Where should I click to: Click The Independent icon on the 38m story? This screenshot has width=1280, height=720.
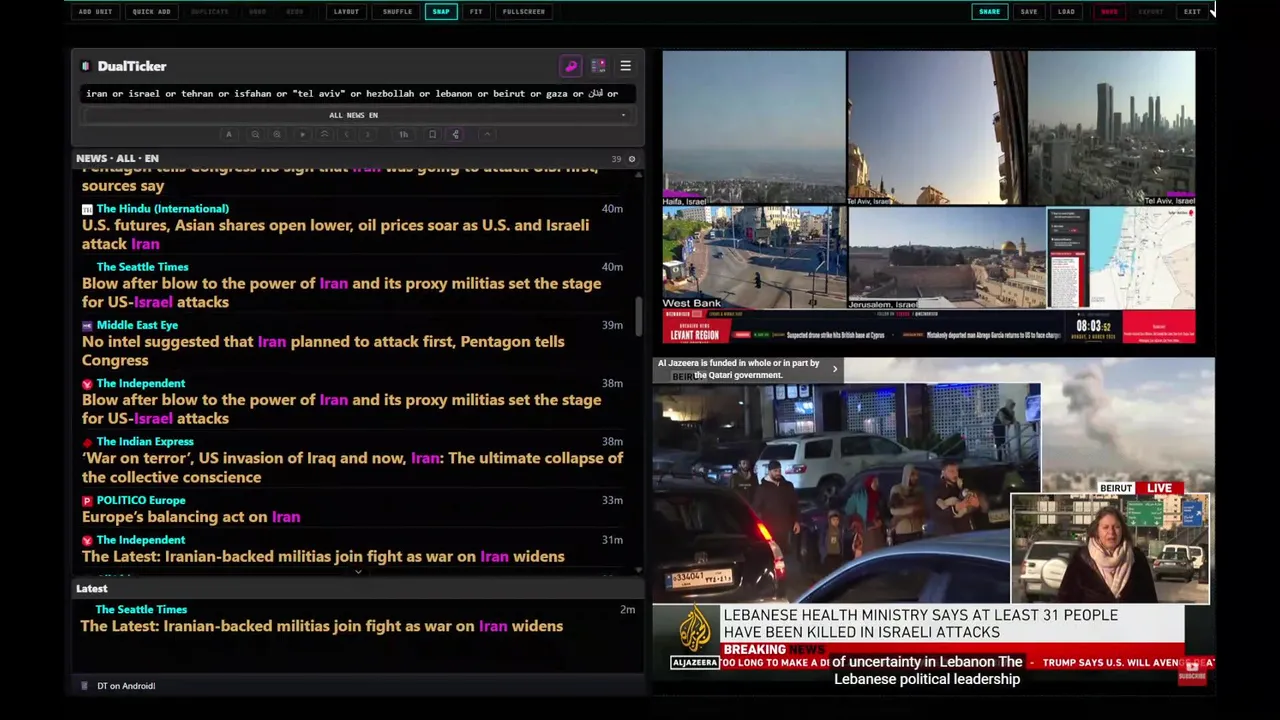[87, 384]
